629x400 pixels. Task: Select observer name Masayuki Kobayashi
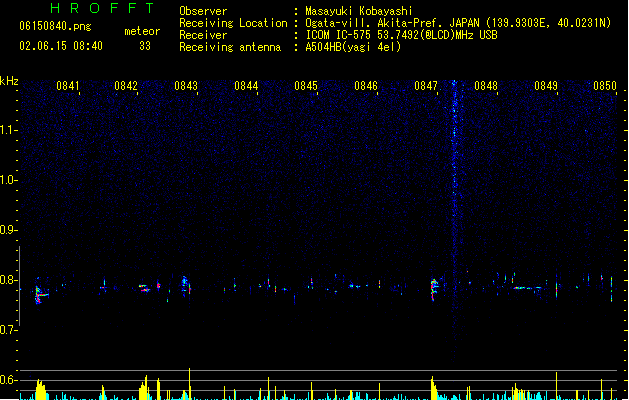[x=359, y=11]
